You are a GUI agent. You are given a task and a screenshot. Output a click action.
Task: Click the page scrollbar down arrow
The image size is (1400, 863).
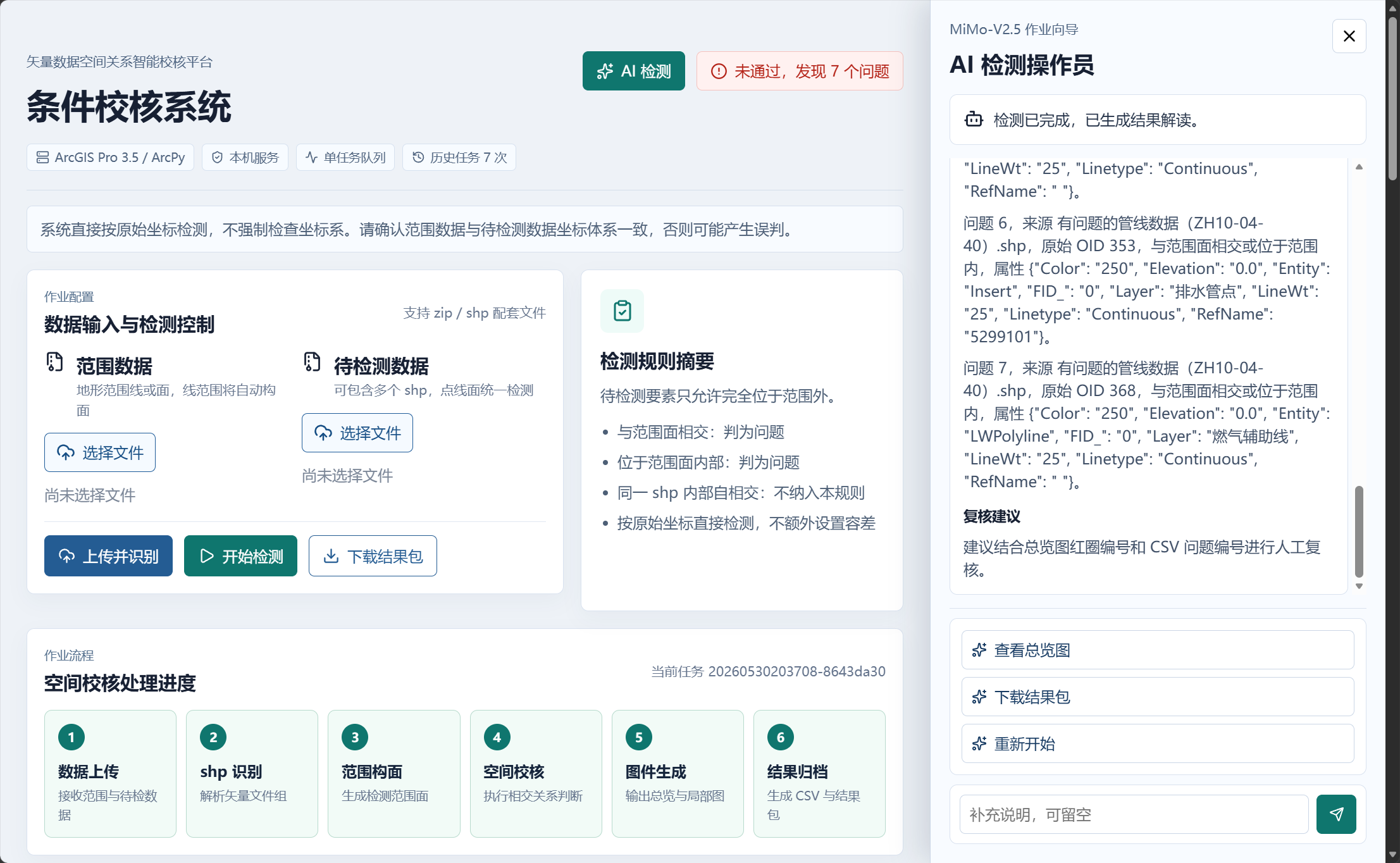tap(1392, 855)
